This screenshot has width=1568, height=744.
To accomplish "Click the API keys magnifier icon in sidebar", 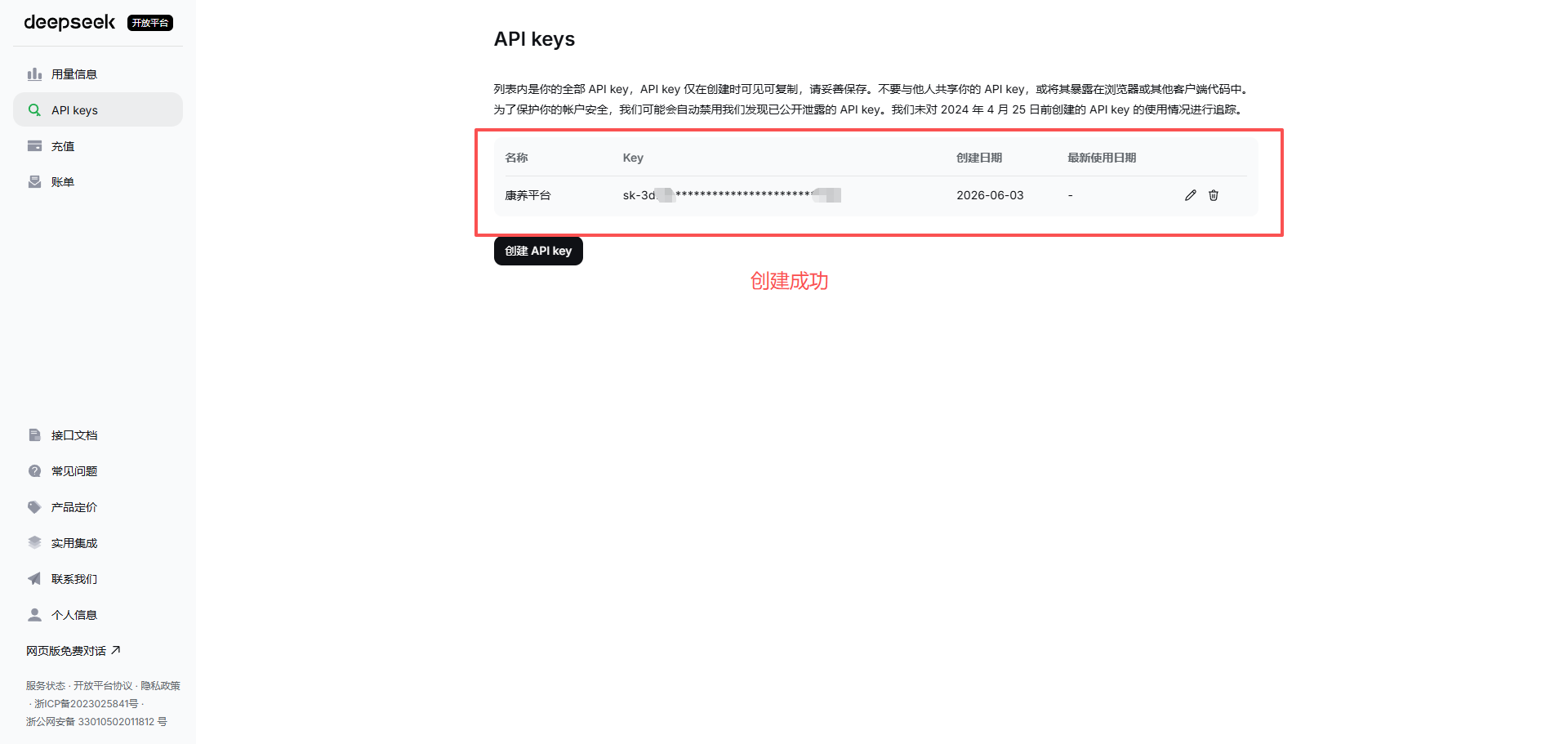I will pos(34,110).
